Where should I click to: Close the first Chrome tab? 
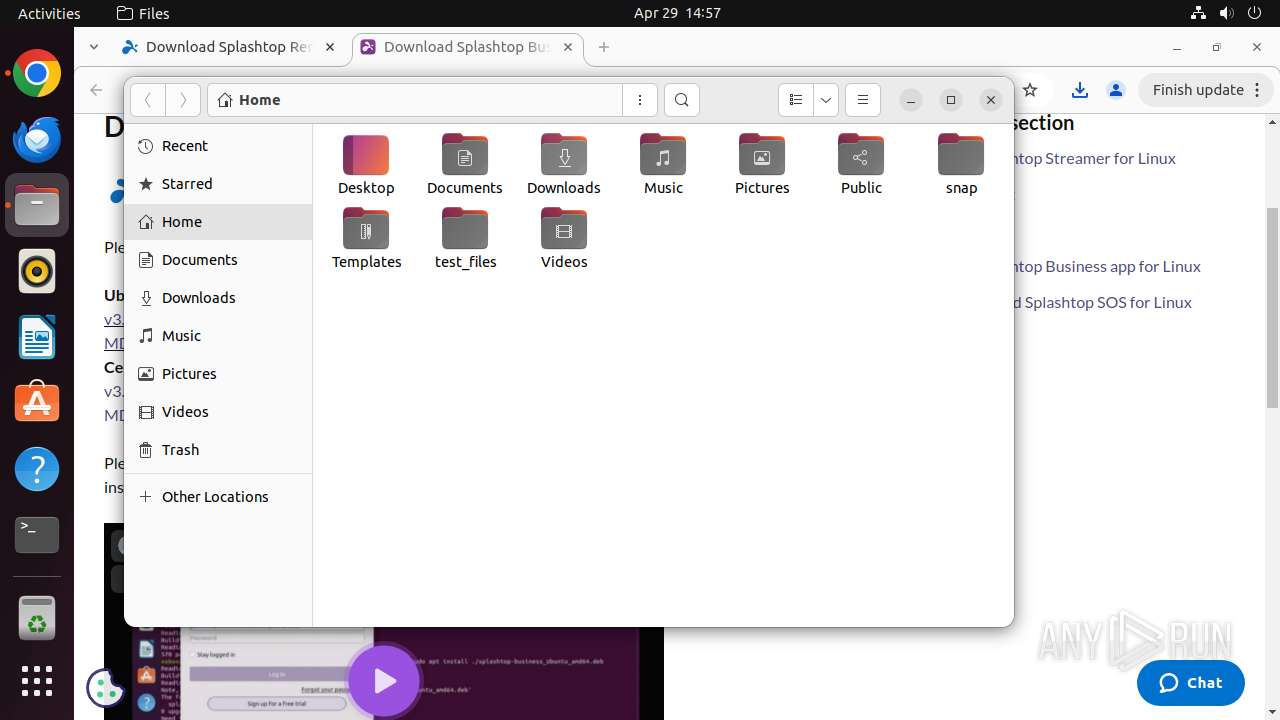pos(330,47)
